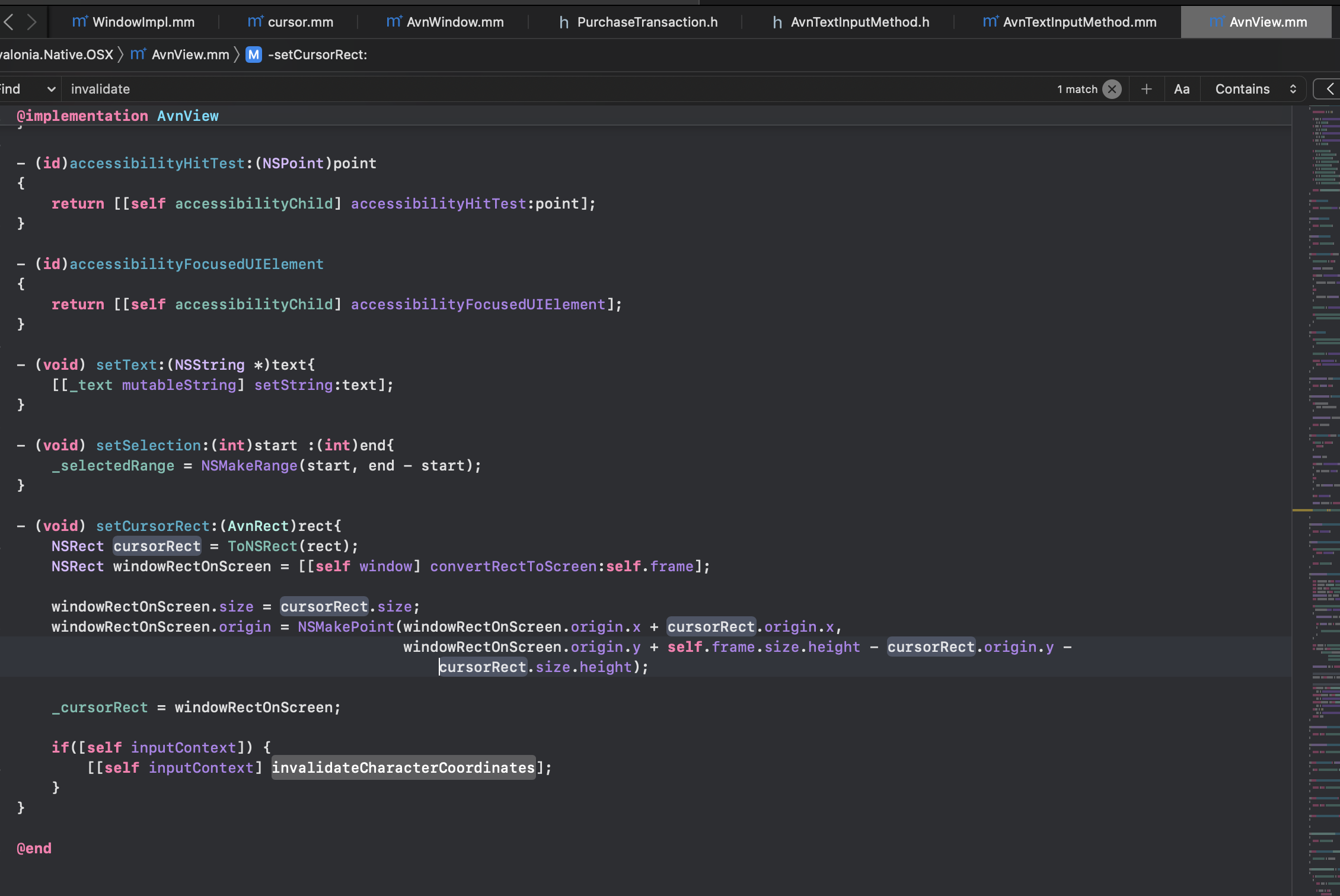Select the WindowImpl.mm tab
Viewport: 1340px width, 896px height.
[x=143, y=22]
